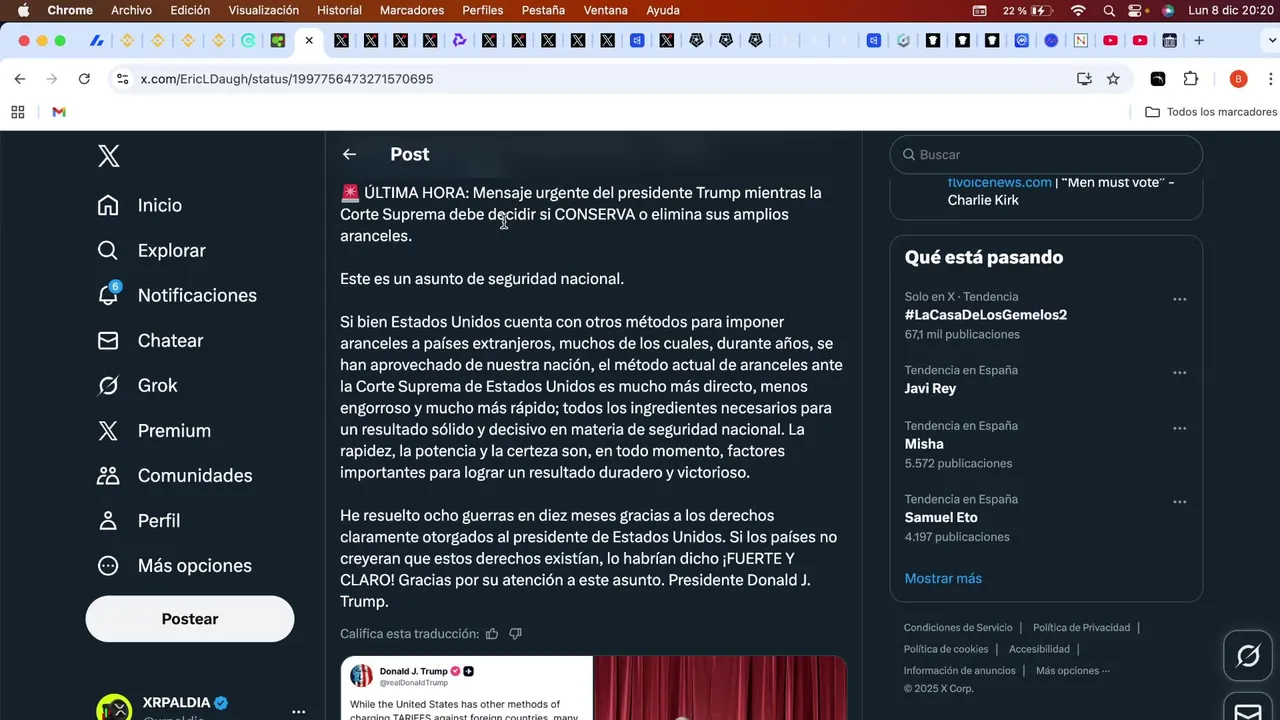Open the X logo home icon

109,155
